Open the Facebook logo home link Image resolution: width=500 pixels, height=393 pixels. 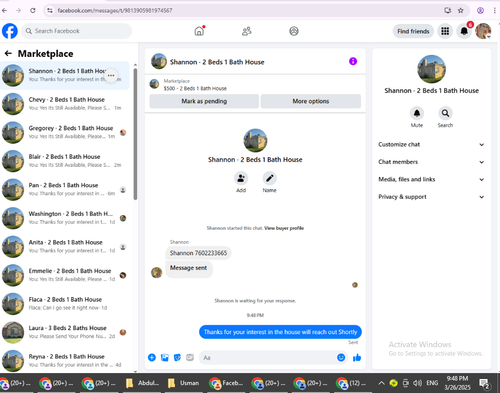pos(10,31)
